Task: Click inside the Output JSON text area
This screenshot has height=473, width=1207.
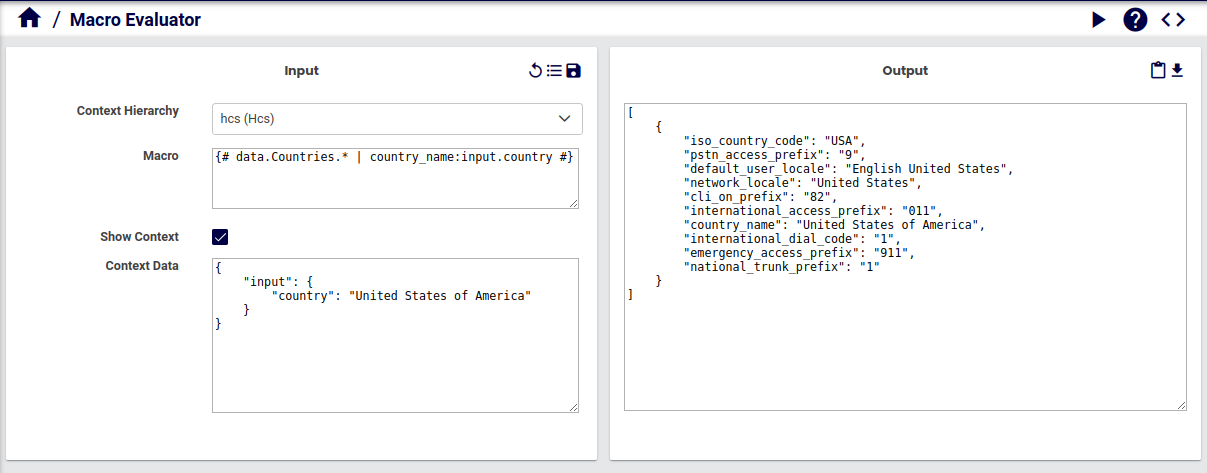Action: pyautogui.click(x=905, y=340)
